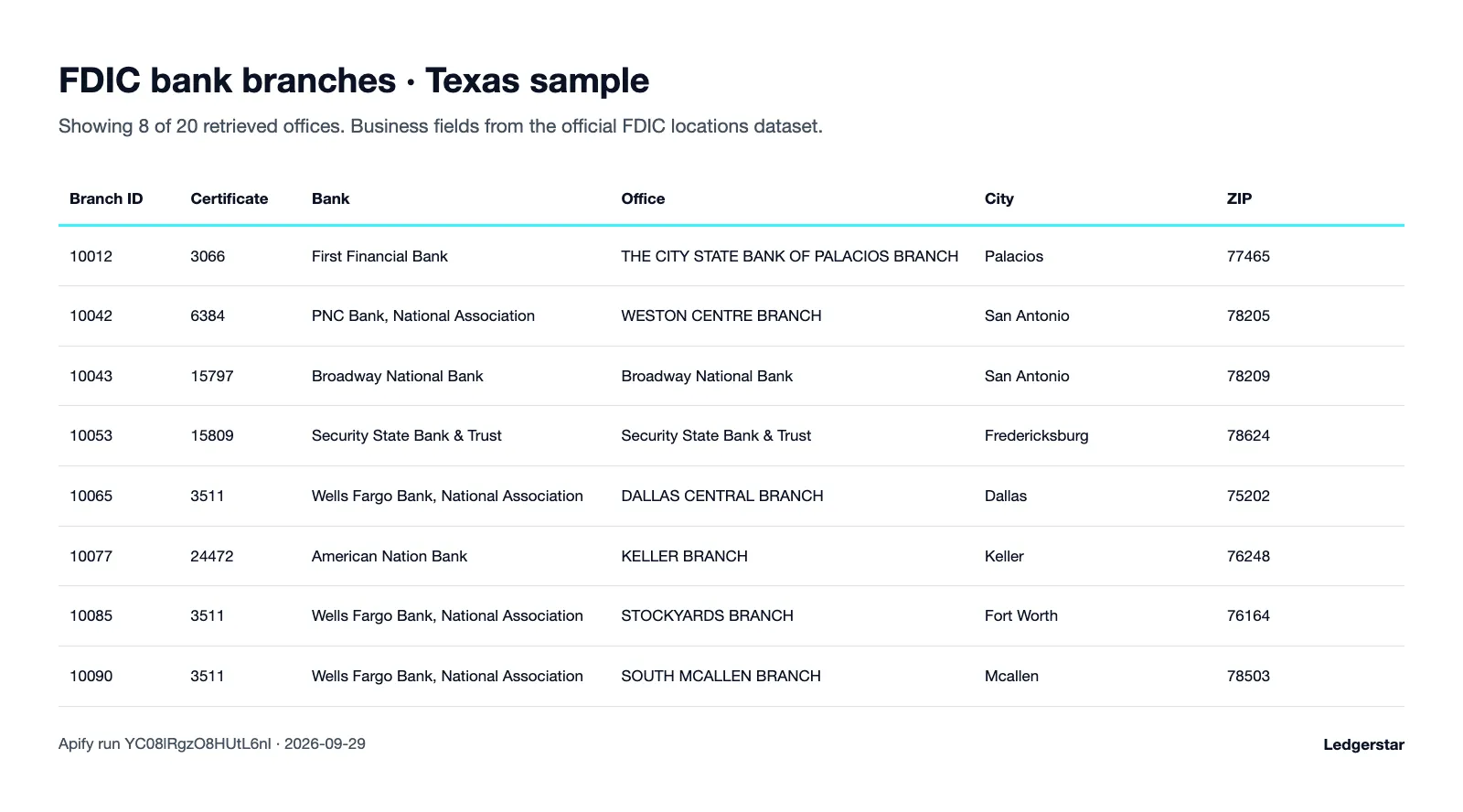Click the Office column header
The image size is (1463, 812).
(643, 198)
